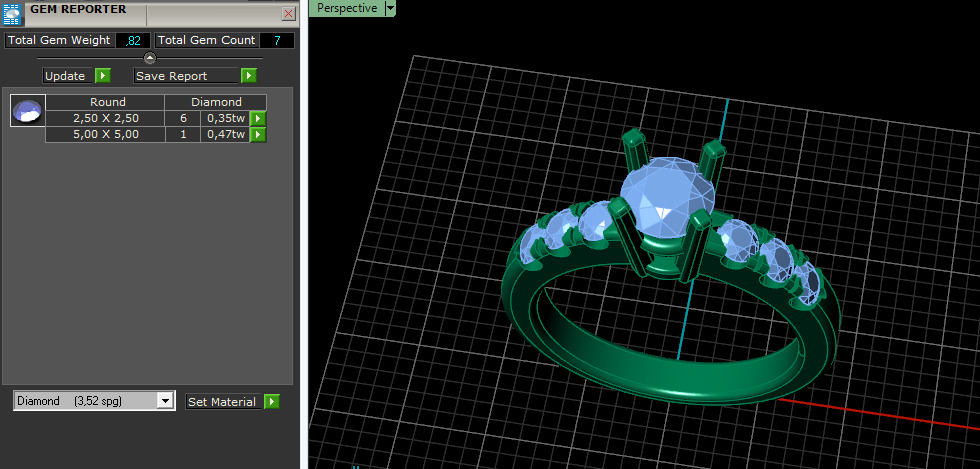Click the Total Gem Count label
The image size is (980, 469).
[206, 41]
